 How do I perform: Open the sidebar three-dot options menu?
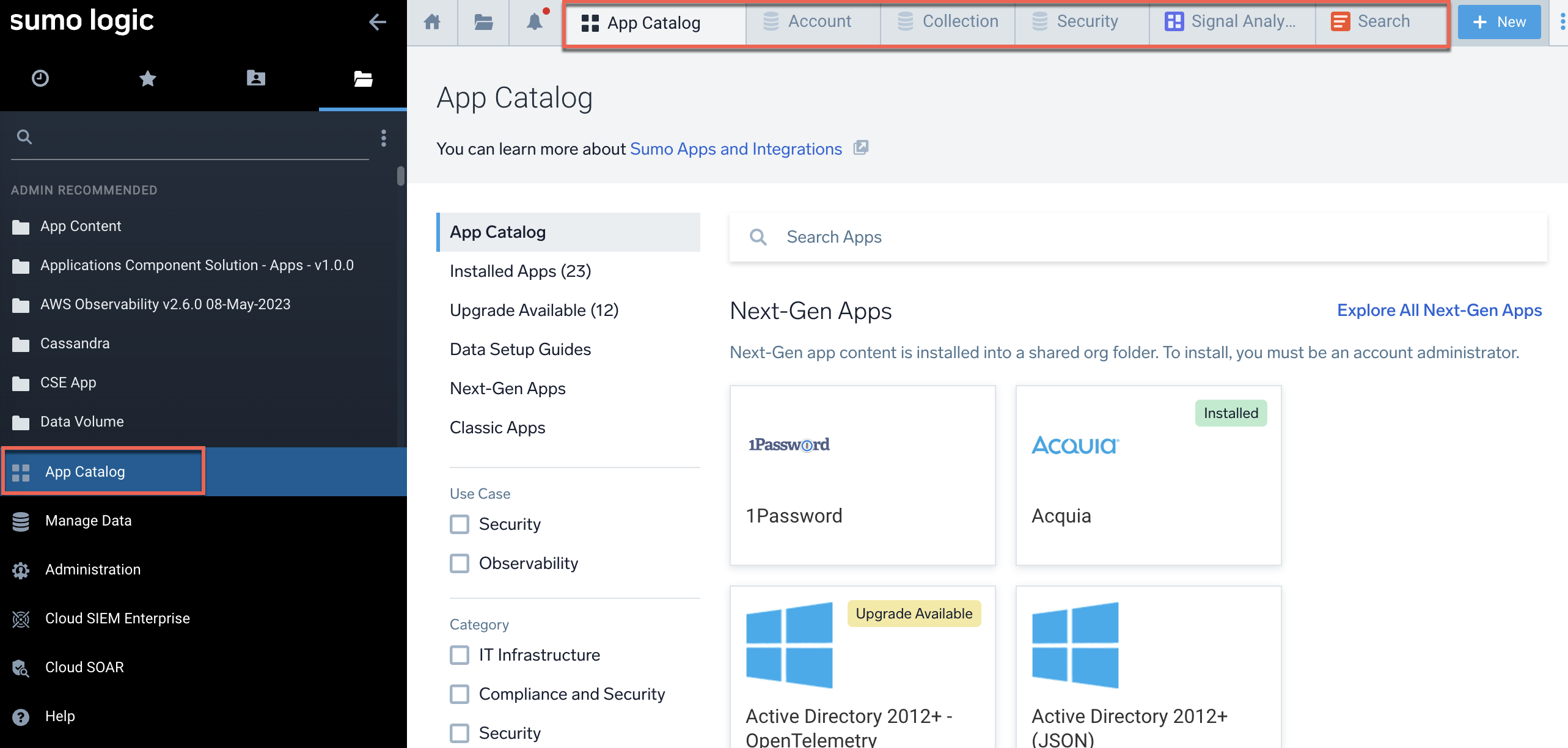pos(384,137)
